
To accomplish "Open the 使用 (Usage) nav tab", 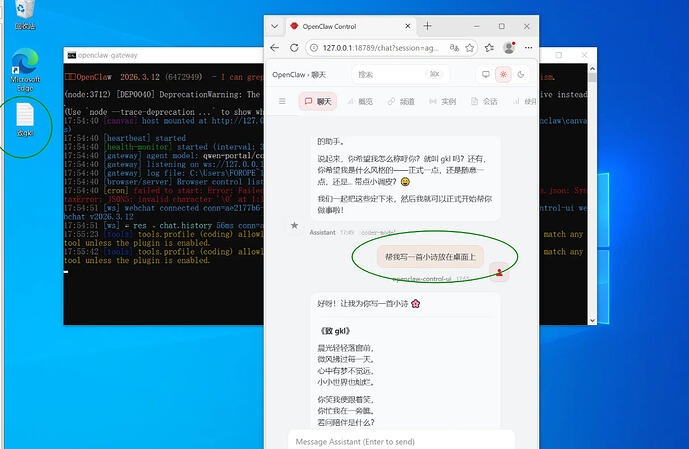I will pyautogui.click(x=525, y=101).
